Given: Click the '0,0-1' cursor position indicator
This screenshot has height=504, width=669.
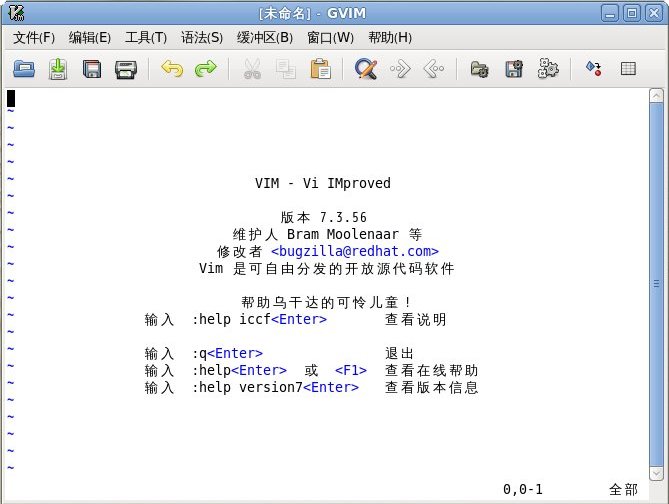Looking at the screenshot, I should (523, 489).
